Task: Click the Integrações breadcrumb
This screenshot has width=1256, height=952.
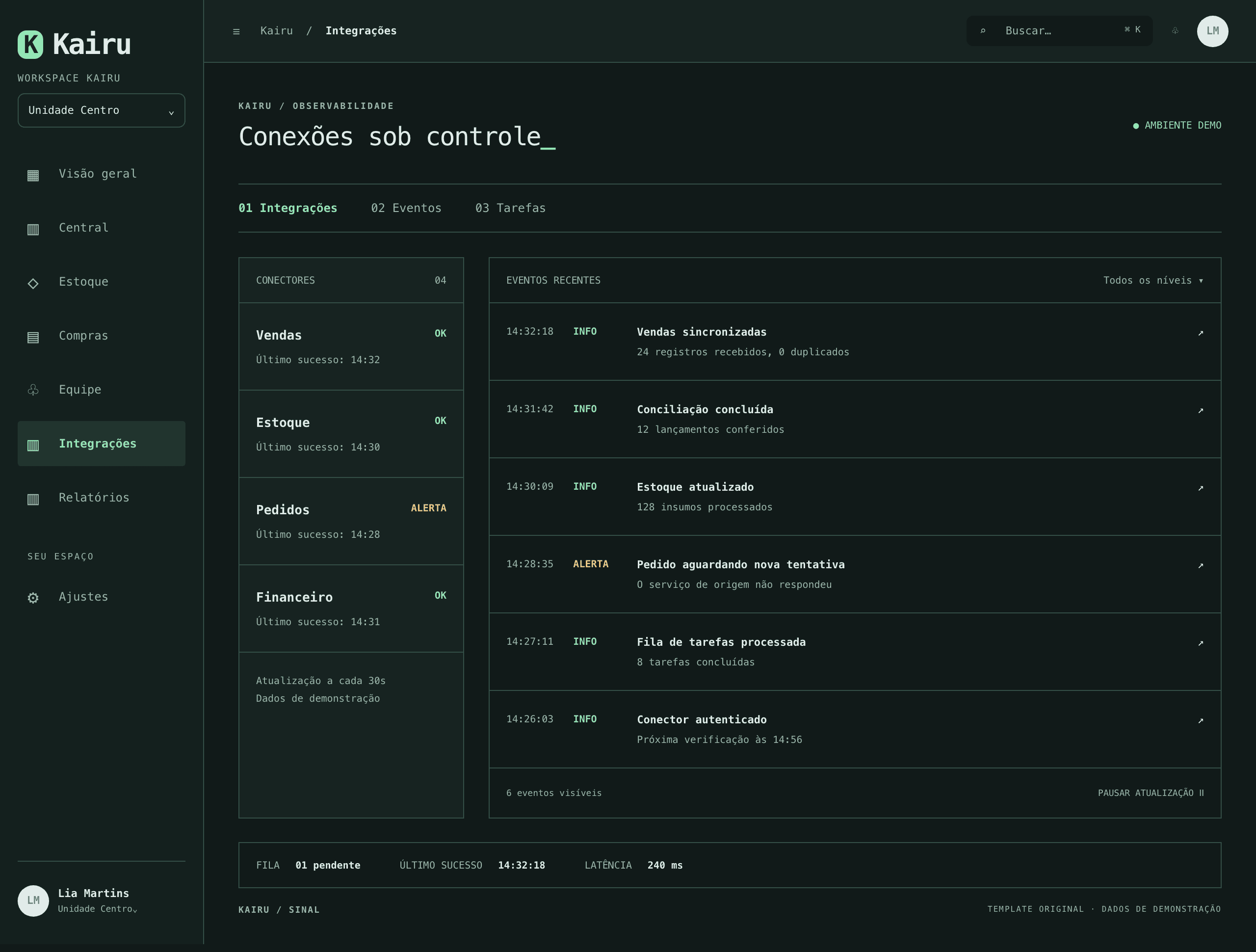Action: (361, 31)
